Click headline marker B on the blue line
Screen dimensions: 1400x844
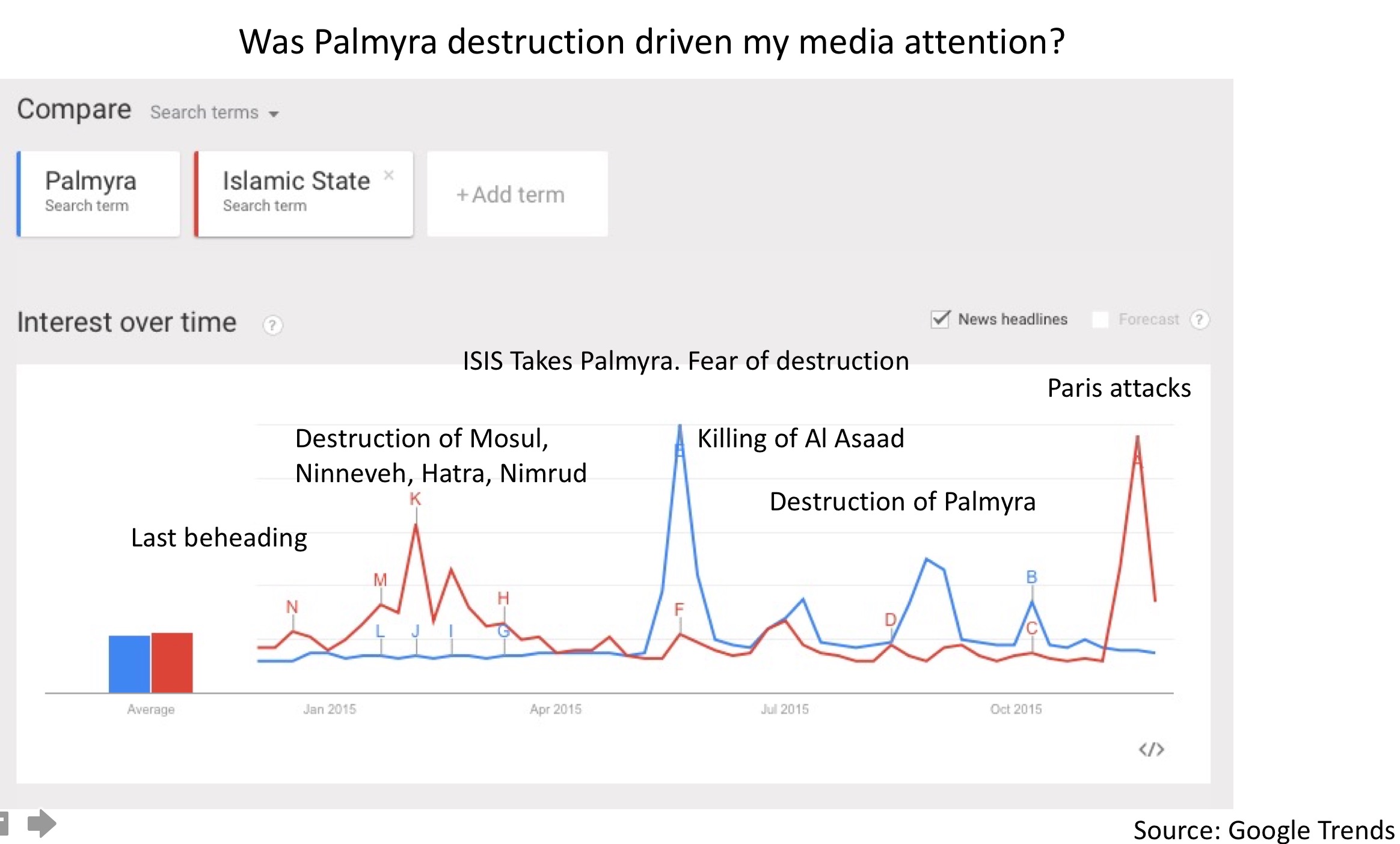pos(1031,577)
